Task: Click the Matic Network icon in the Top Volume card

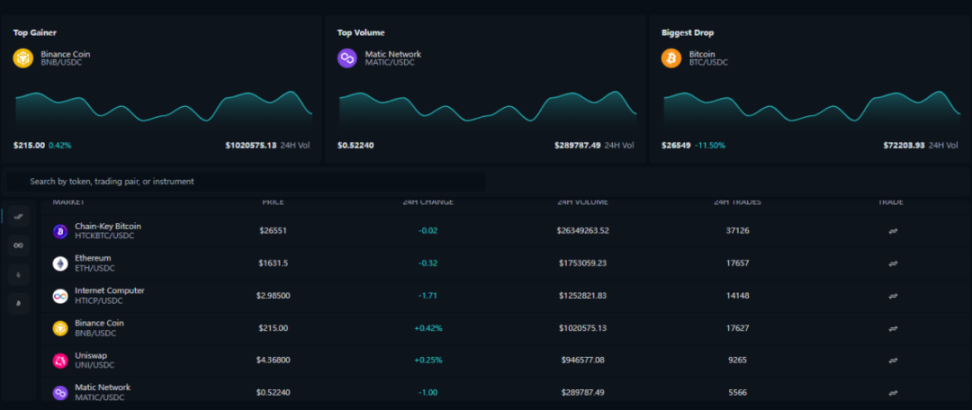Action: [347, 58]
